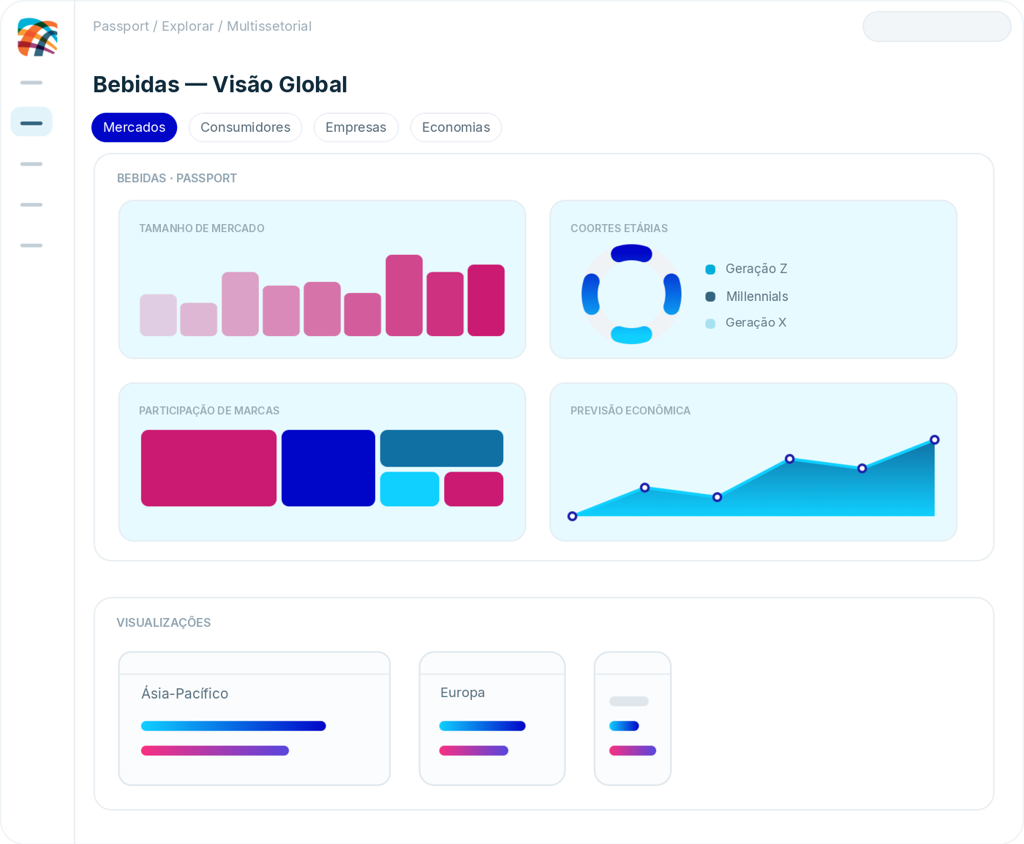Select the tallest bar in Tamanho de Mercado
The image size is (1024, 844).
pos(404,295)
